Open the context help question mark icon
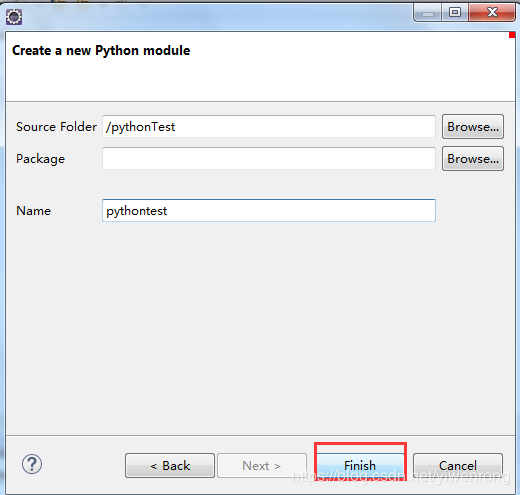 (x=32, y=464)
